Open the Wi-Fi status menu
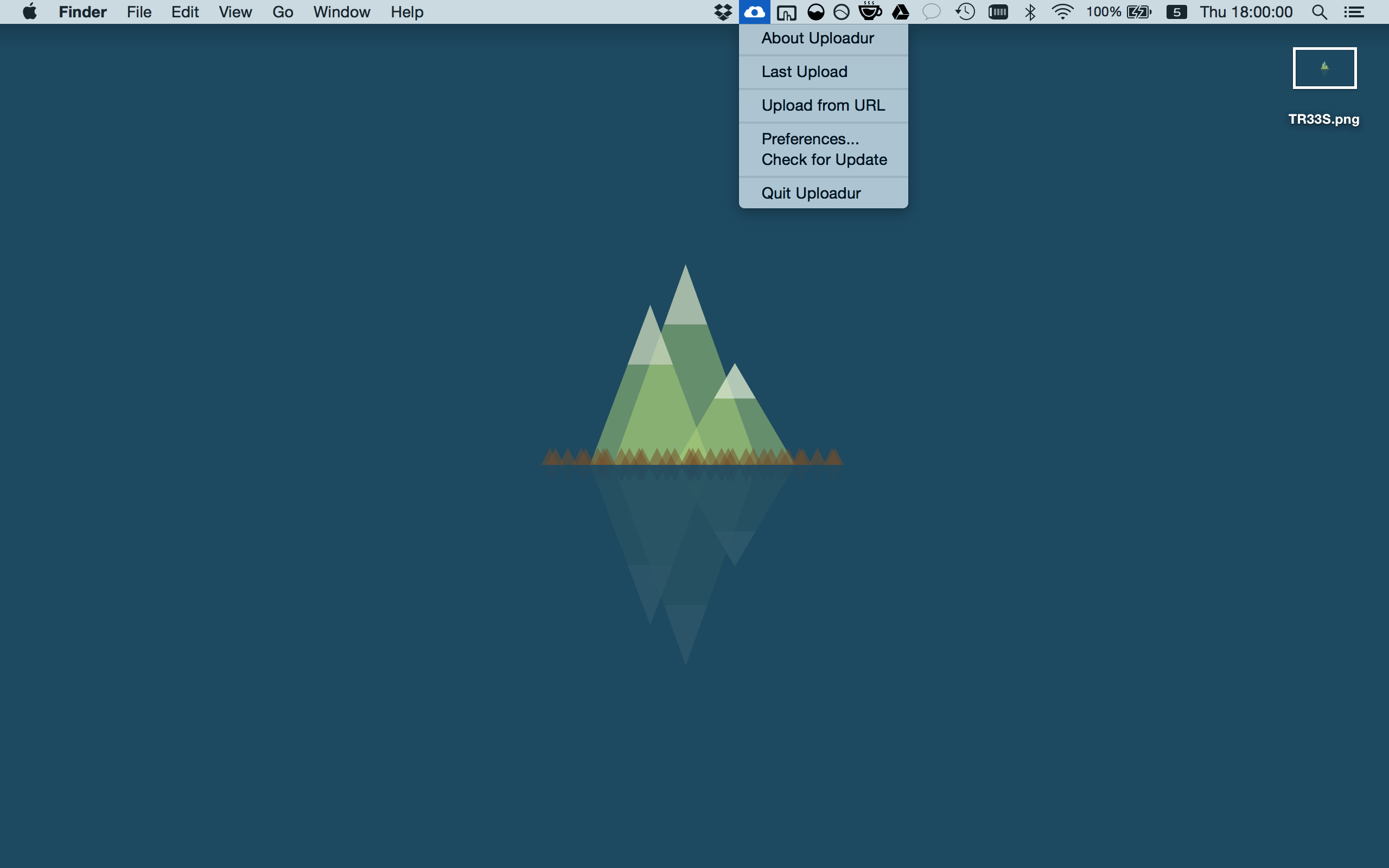 pyautogui.click(x=1062, y=12)
